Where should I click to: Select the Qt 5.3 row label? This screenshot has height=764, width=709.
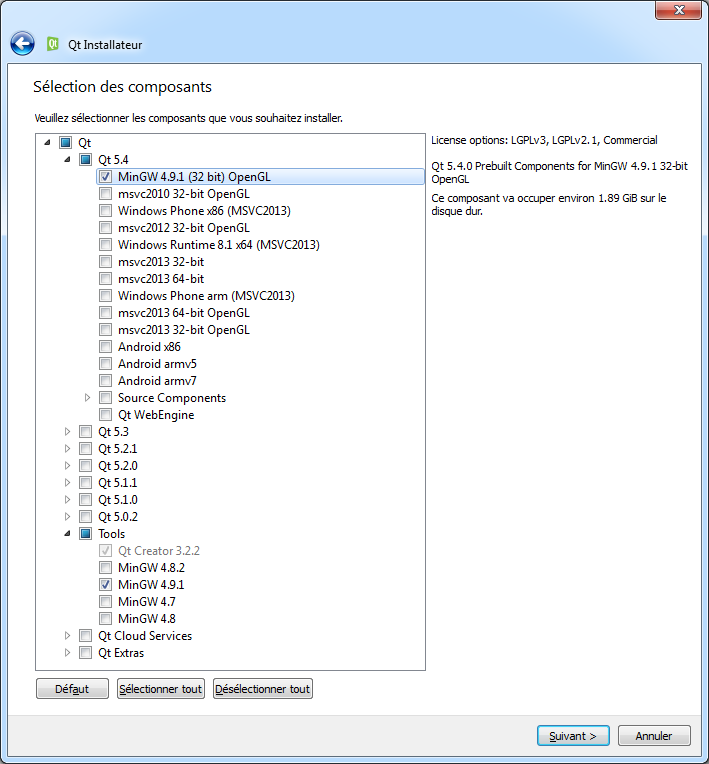click(x=113, y=432)
